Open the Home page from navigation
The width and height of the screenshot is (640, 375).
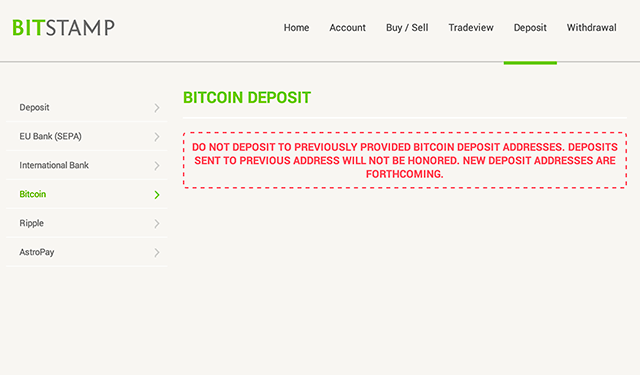(296, 28)
